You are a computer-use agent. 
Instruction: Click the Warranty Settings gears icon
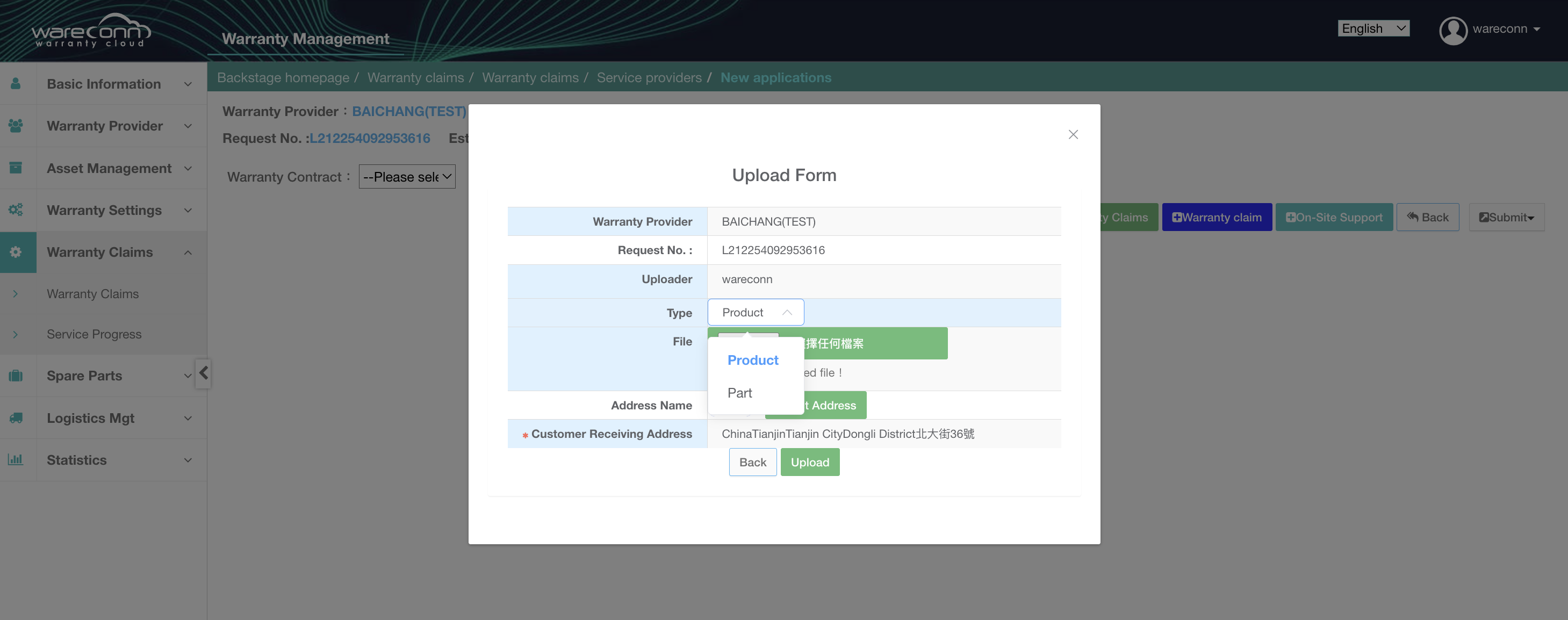[x=16, y=210]
